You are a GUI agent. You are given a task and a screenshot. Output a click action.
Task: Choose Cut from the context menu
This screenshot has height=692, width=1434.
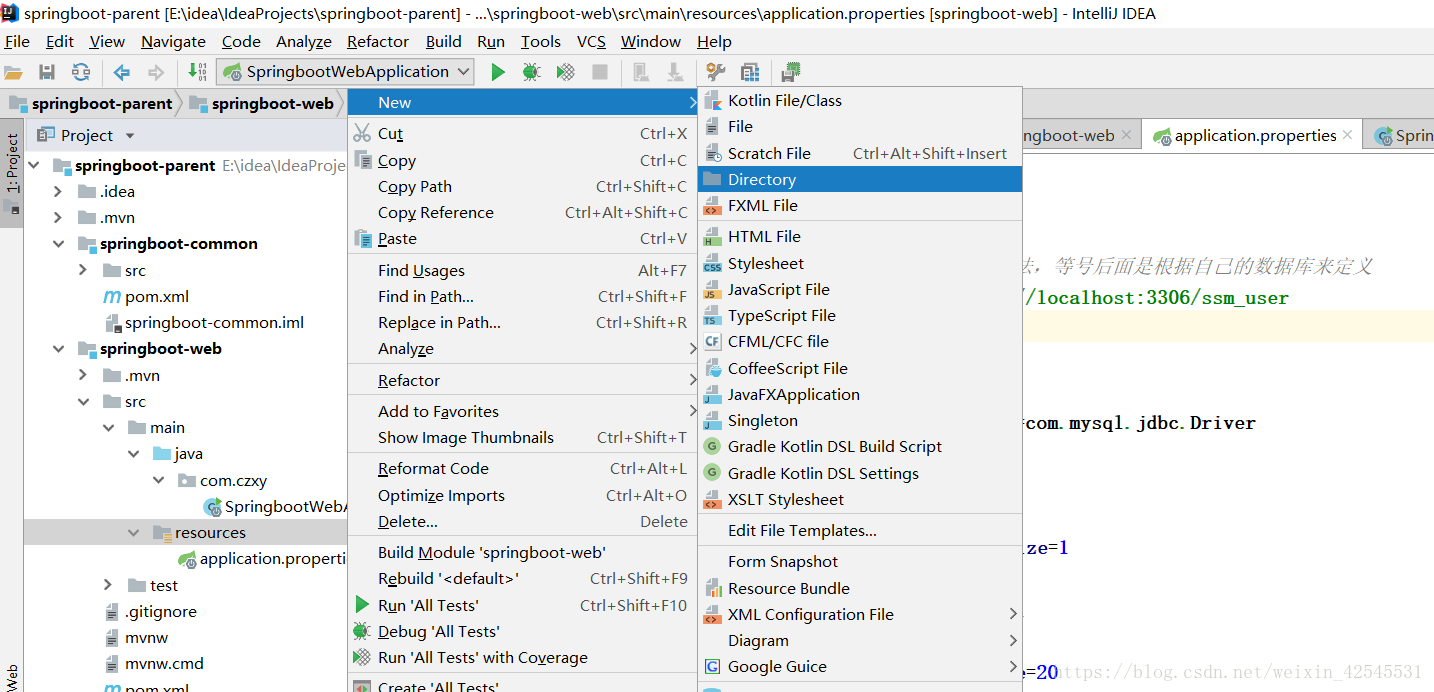pos(522,133)
